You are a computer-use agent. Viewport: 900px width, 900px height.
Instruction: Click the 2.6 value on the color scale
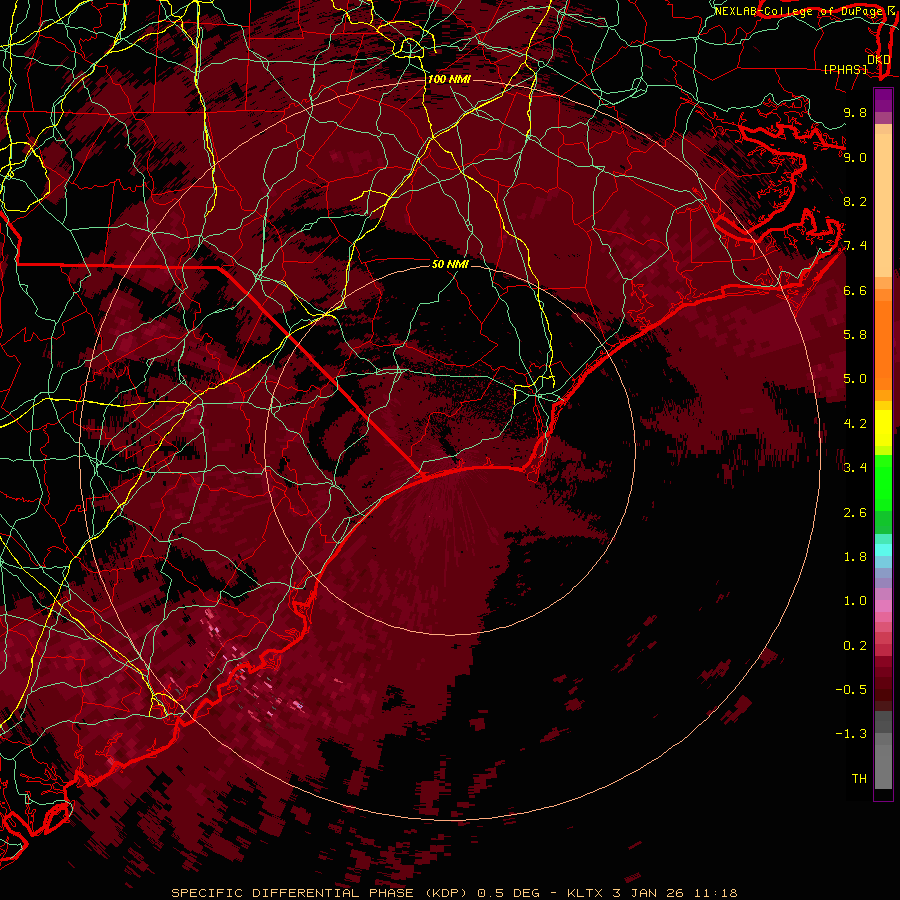click(855, 512)
